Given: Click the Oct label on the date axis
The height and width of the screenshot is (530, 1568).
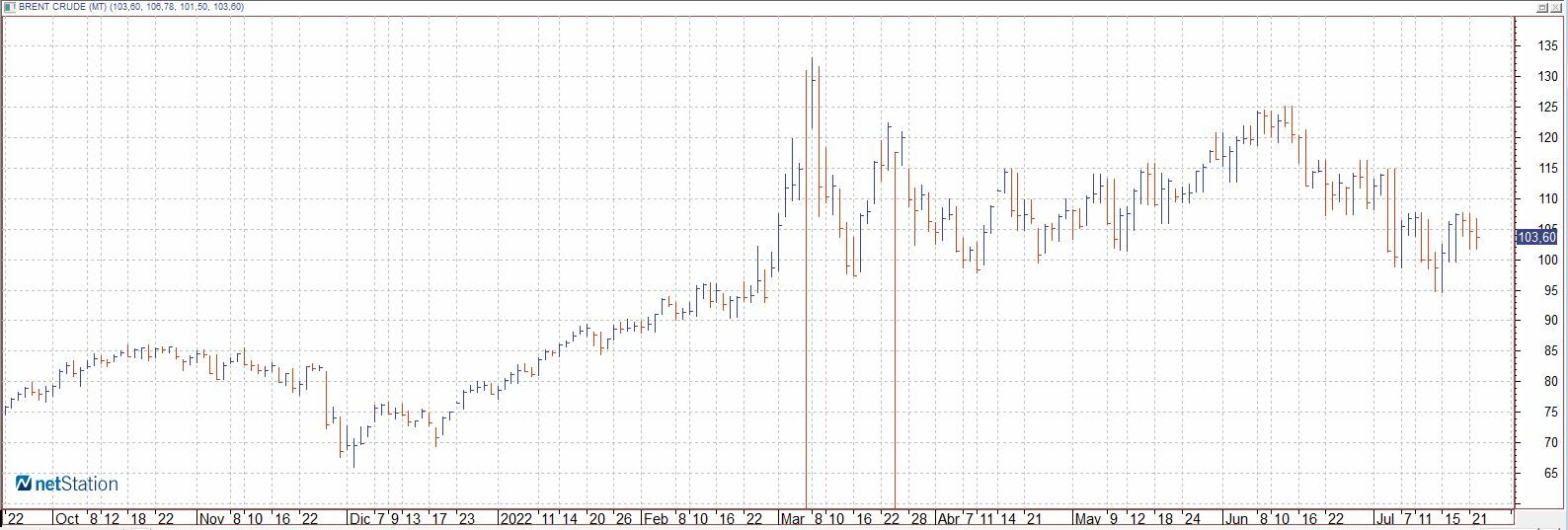Looking at the screenshot, I should click(x=66, y=518).
